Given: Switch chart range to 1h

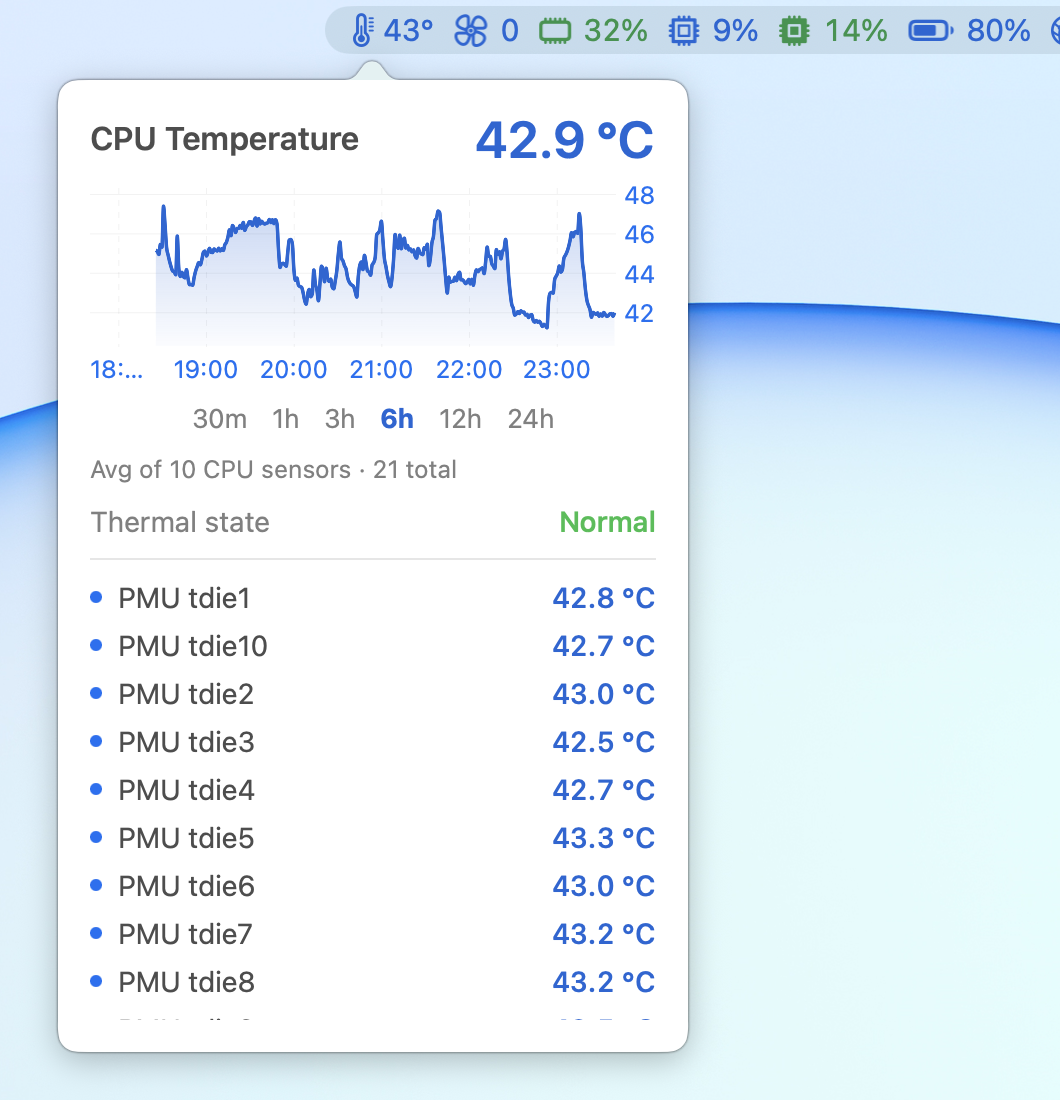Looking at the screenshot, I should click(286, 419).
